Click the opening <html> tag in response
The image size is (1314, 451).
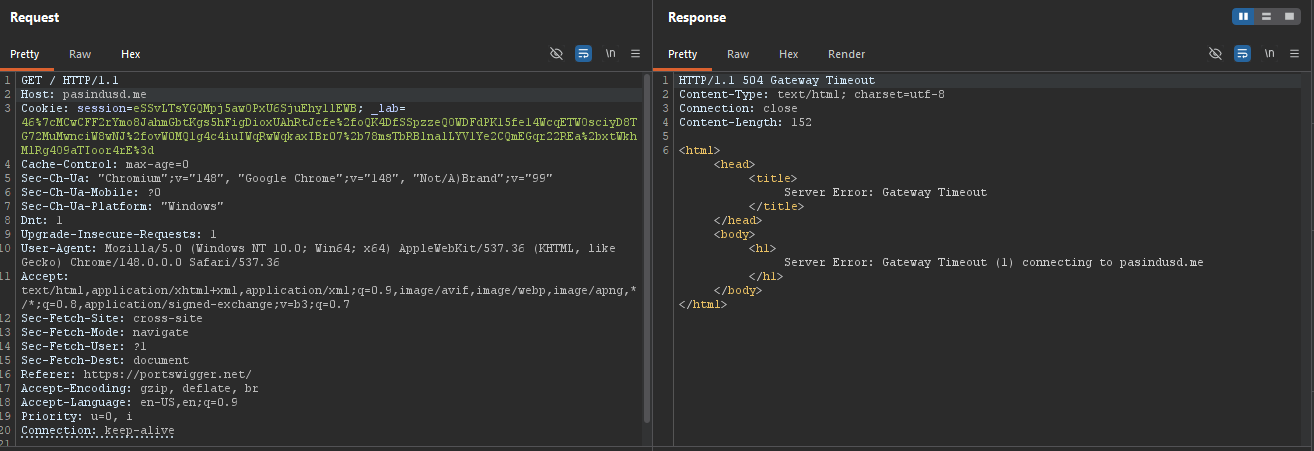[699, 150]
